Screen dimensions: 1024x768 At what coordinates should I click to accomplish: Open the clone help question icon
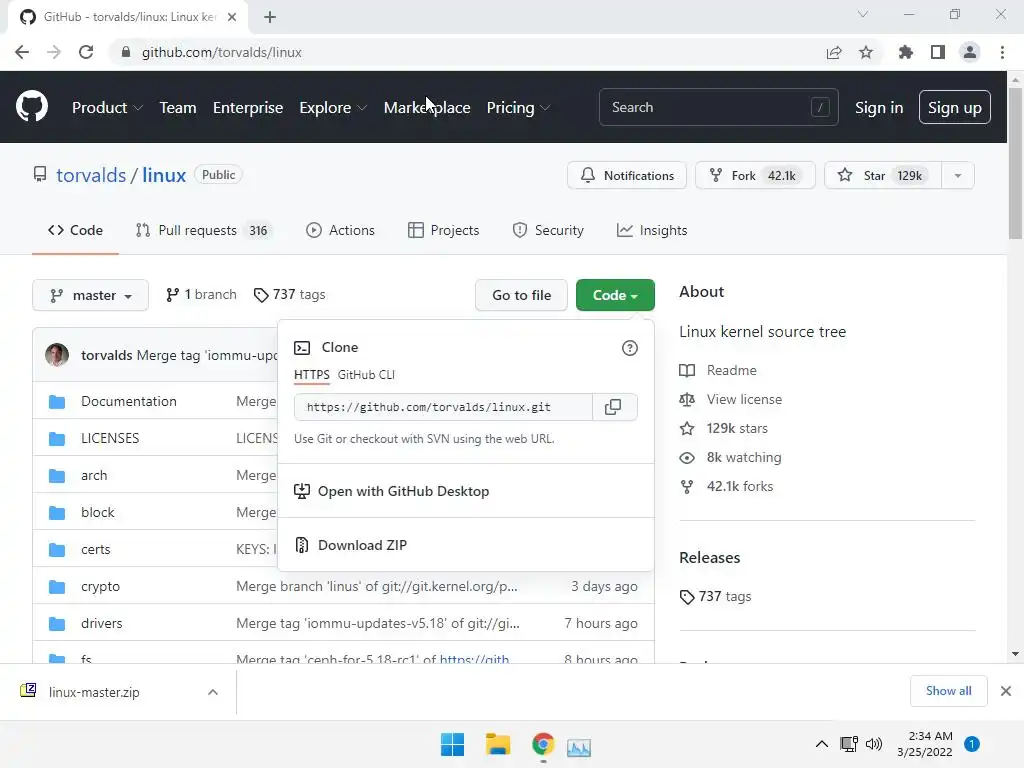coord(630,348)
